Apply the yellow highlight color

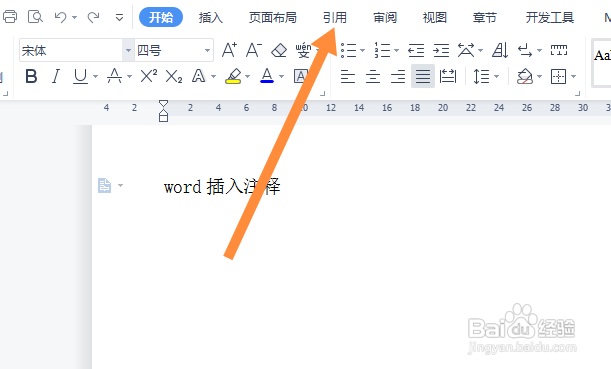233,76
